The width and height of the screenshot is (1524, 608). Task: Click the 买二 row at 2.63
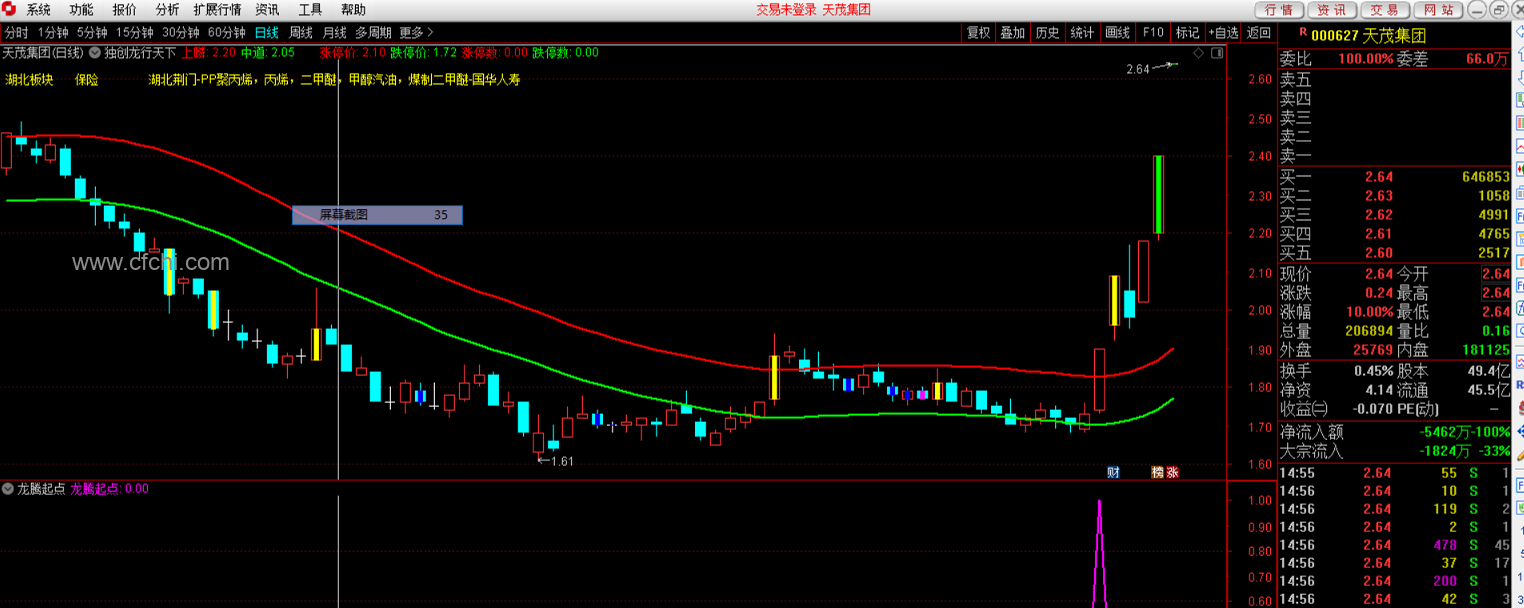1395,195
